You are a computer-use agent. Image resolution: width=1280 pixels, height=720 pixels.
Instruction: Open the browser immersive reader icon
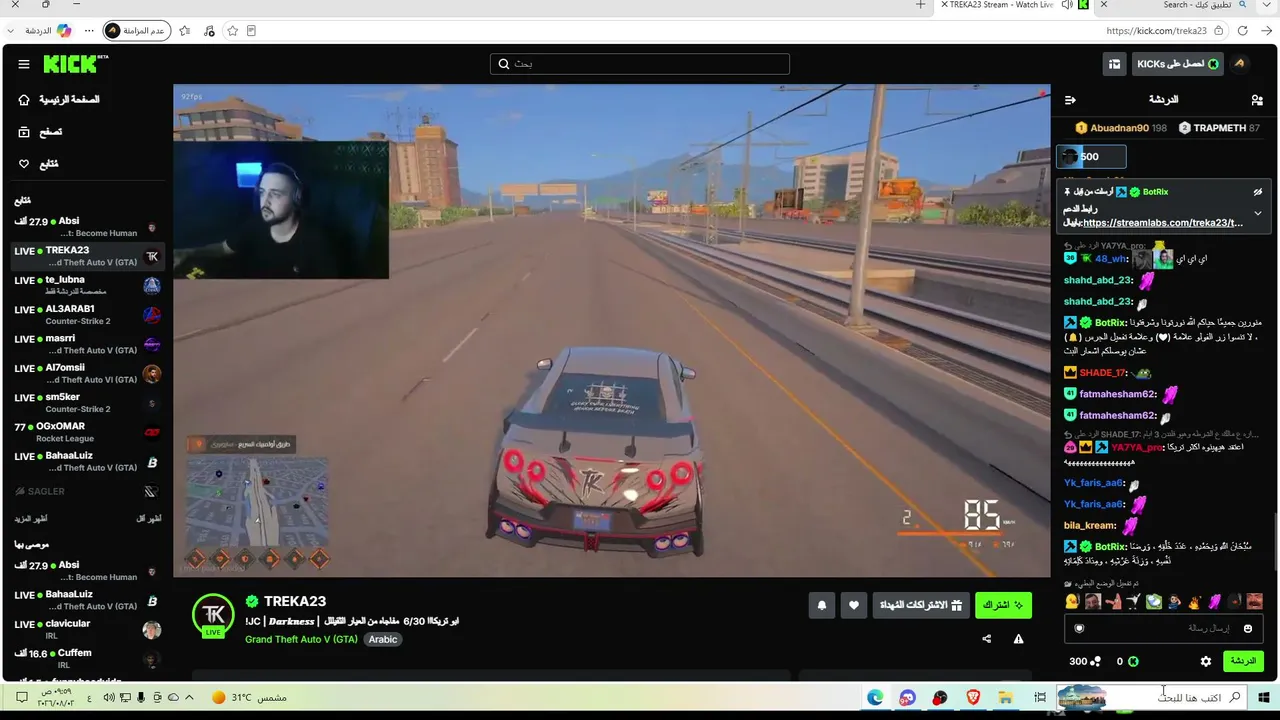251,31
